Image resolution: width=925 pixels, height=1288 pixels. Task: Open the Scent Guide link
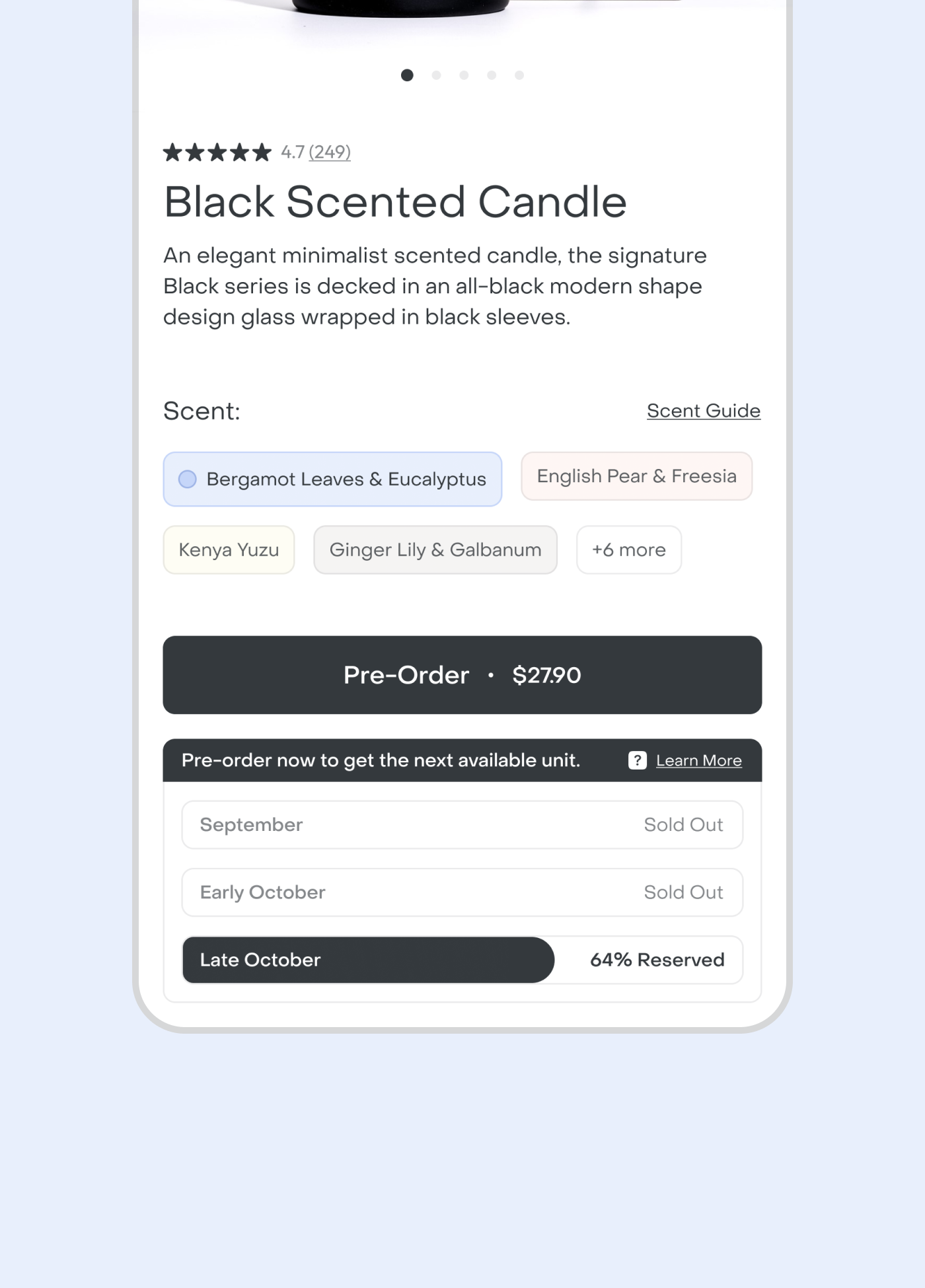703,411
